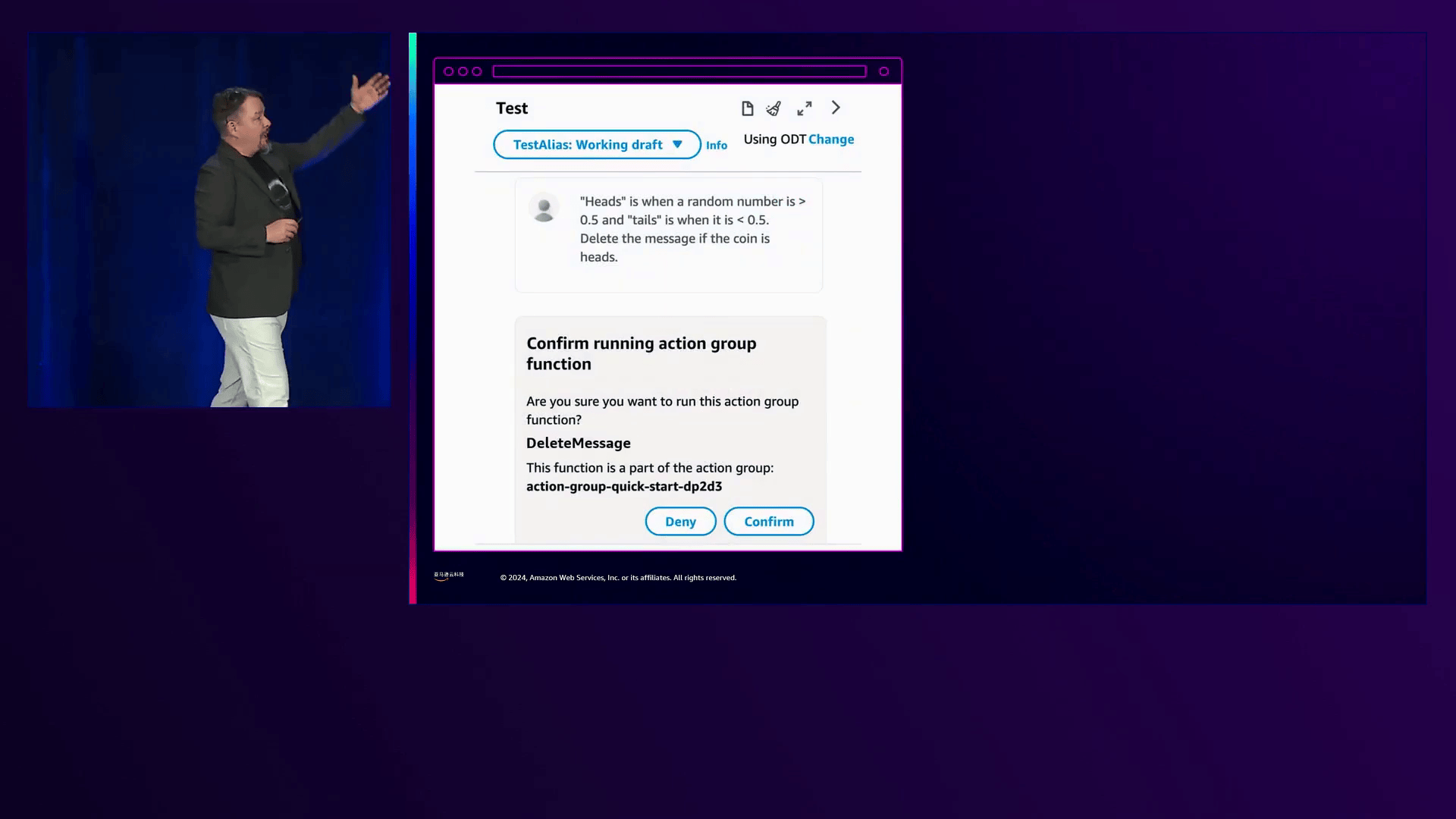
Task: Open the document trace icon
Action: 747,108
